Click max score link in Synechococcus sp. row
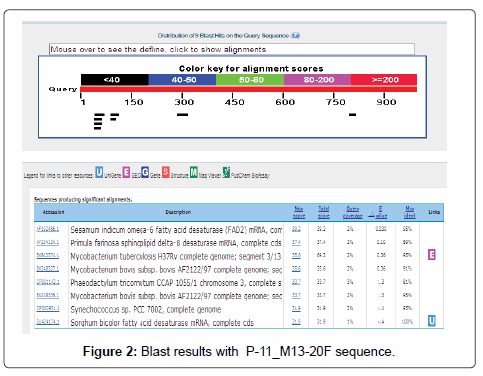 296,308
